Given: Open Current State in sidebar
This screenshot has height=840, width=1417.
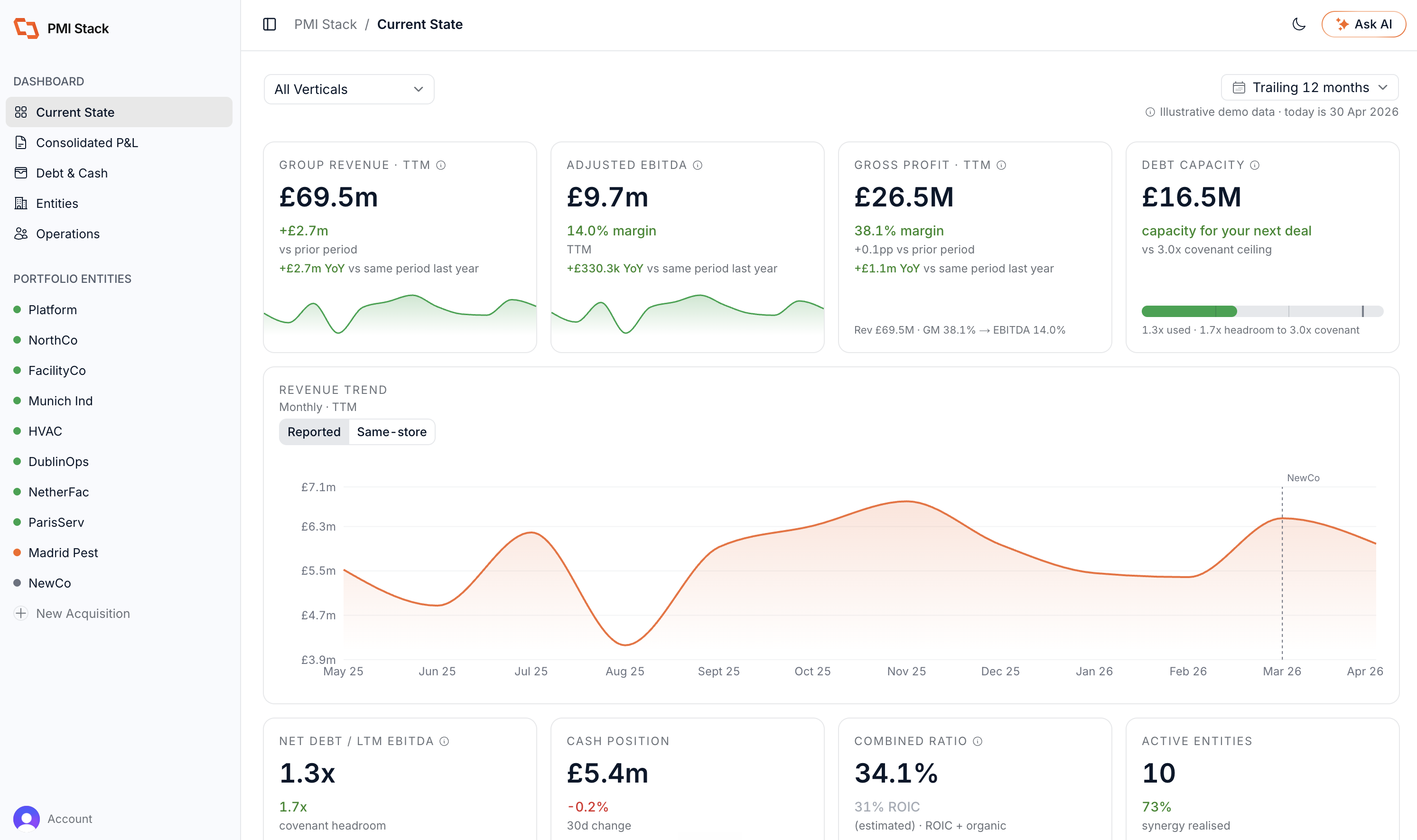Looking at the screenshot, I should point(119,112).
